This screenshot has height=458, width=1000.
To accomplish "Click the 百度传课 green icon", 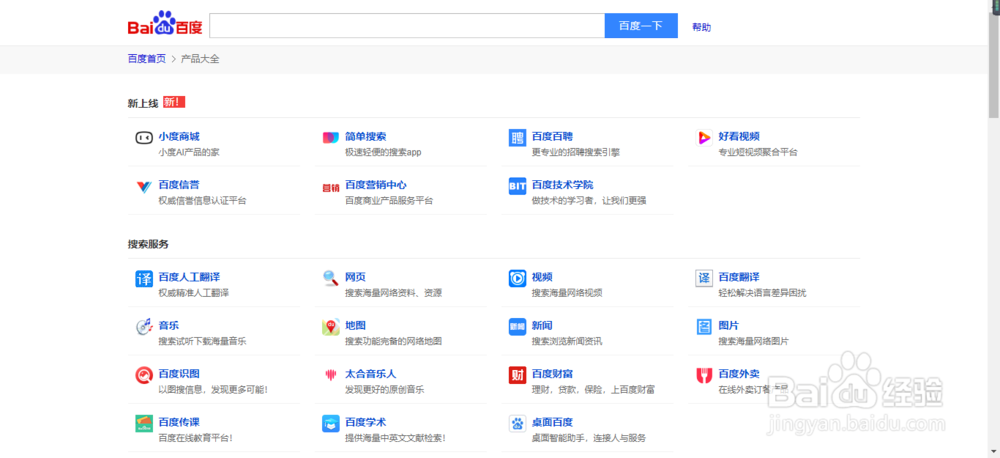I will tap(143, 424).
